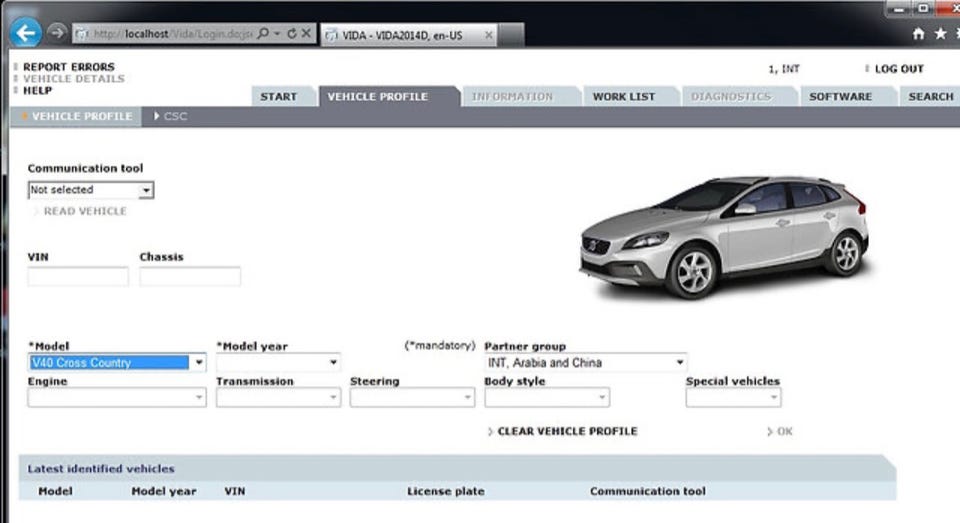Click CLEAR VEHICLE PROFILE

pyautogui.click(x=567, y=431)
